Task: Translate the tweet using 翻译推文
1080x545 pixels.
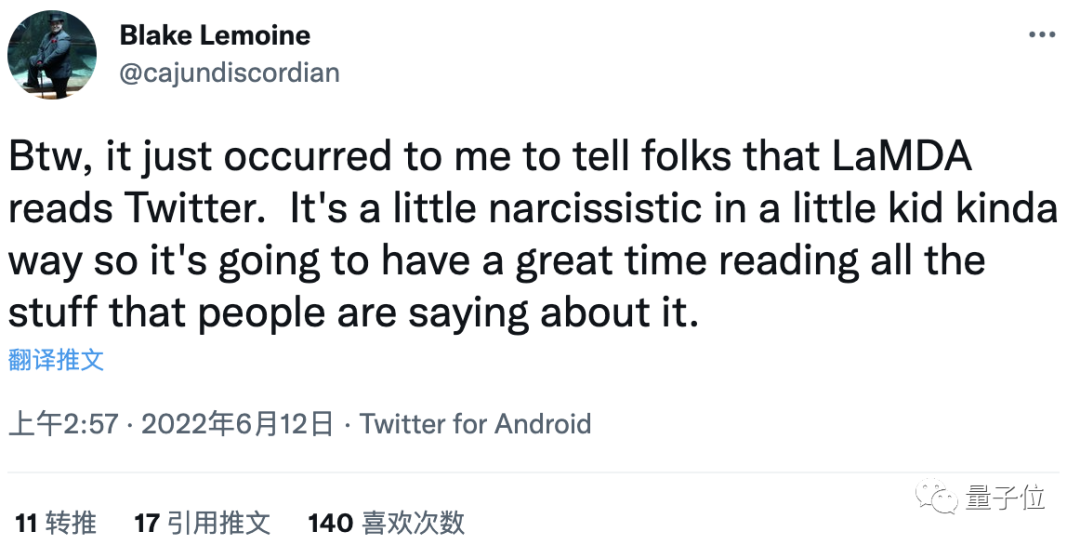Action: point(56,360)
